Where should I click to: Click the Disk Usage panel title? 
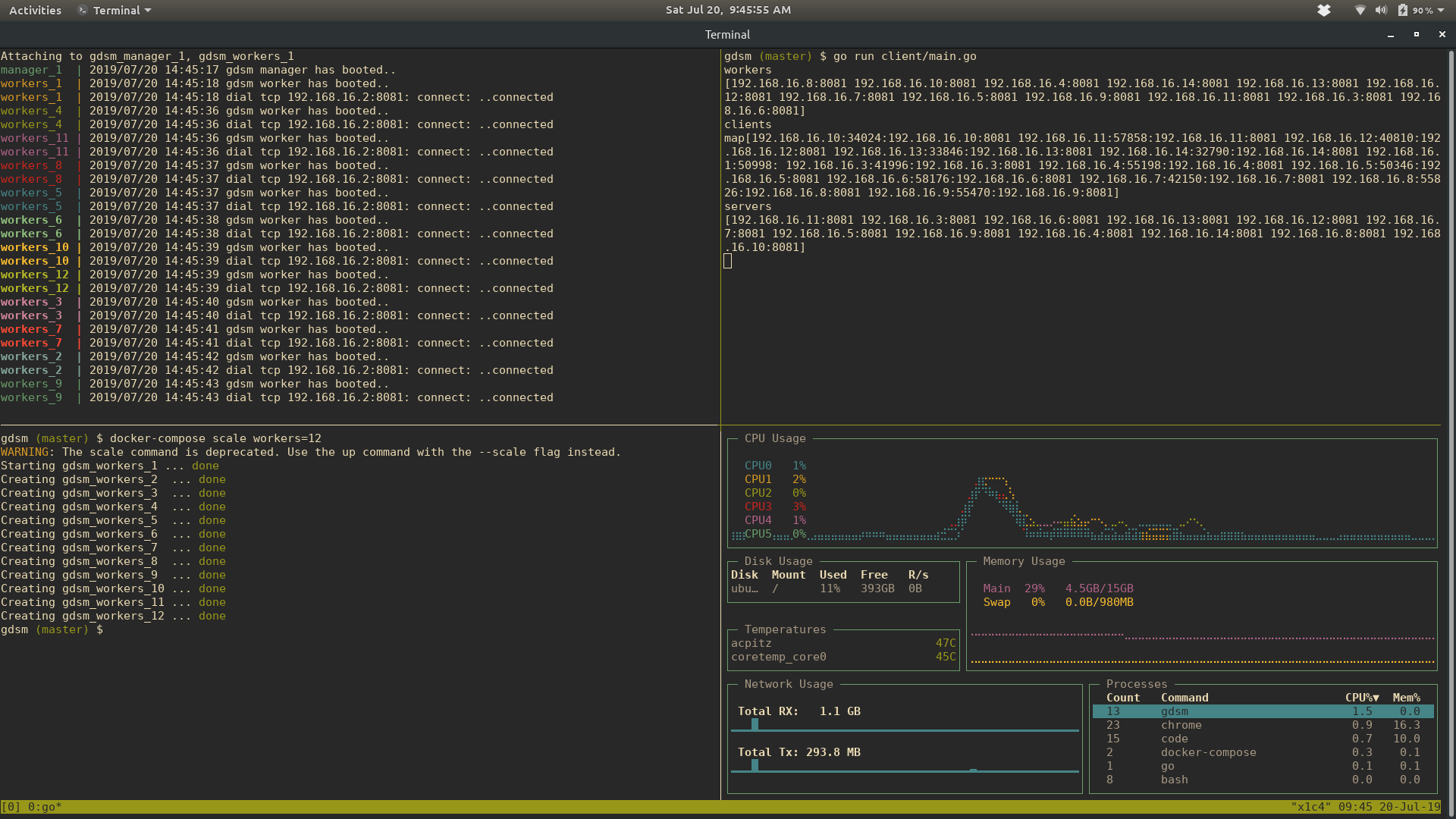pos(778,561)
